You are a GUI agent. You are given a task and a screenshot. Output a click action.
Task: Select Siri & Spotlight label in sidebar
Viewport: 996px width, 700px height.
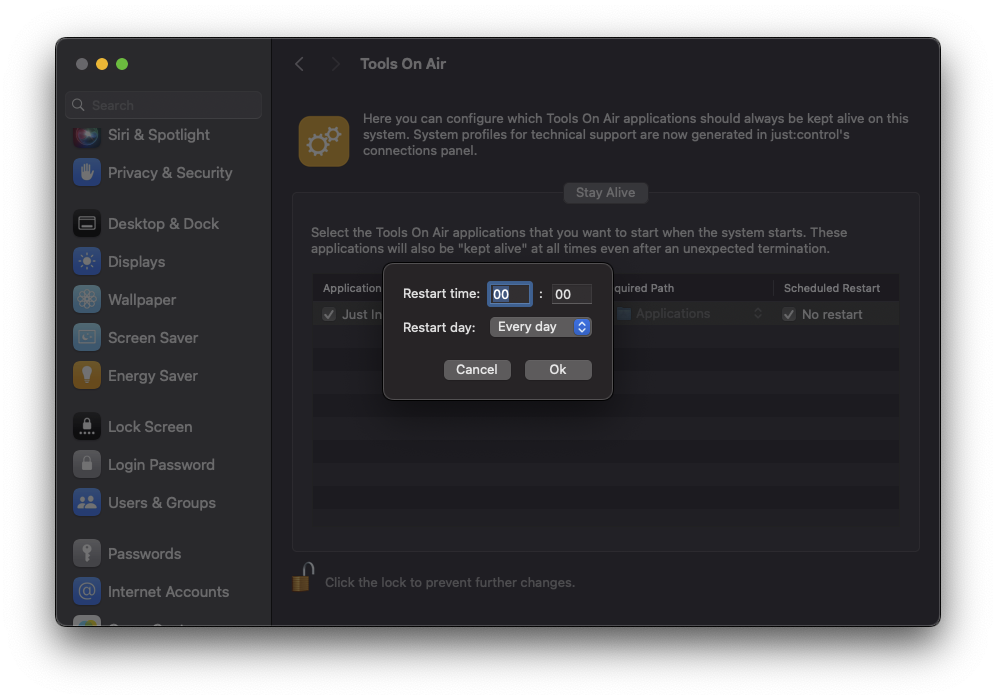(159, 135)
